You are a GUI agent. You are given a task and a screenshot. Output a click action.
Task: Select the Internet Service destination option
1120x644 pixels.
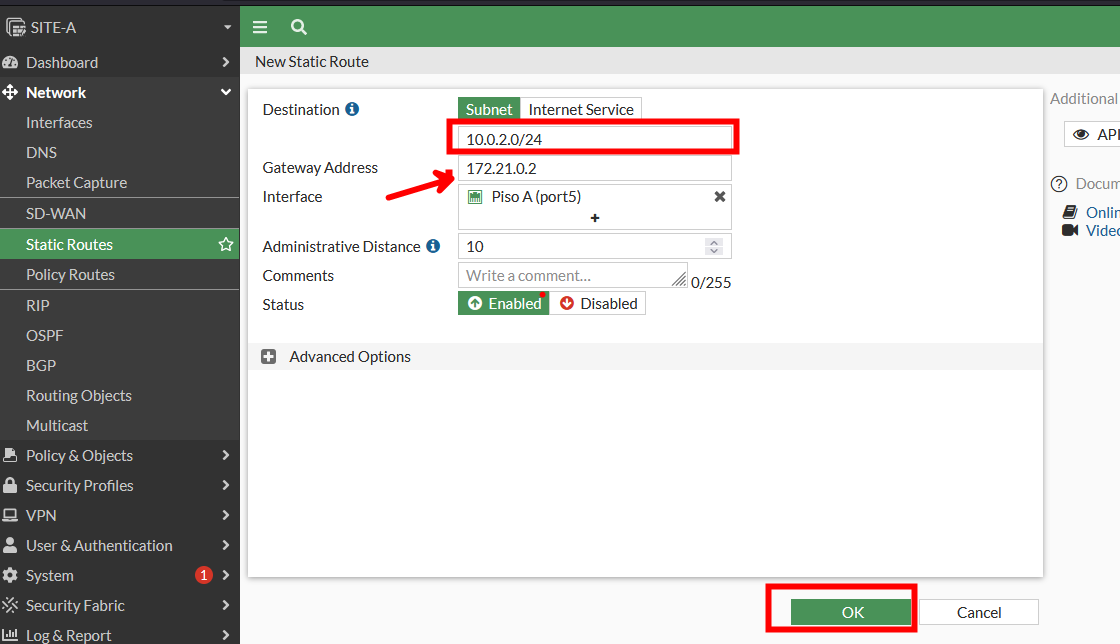point(580,109)
